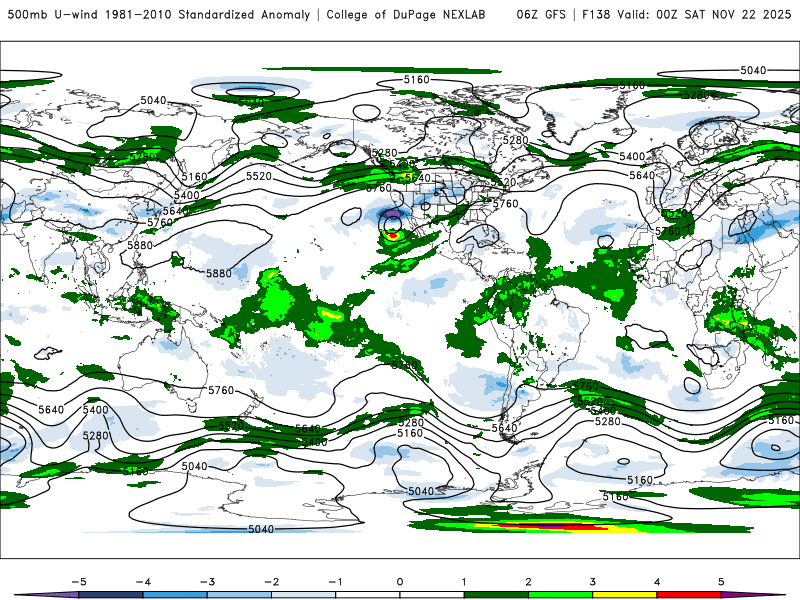This screenshot has width=800, height=600.
Task: Click the '5' colorbar tick label
Action: [721, 582]
